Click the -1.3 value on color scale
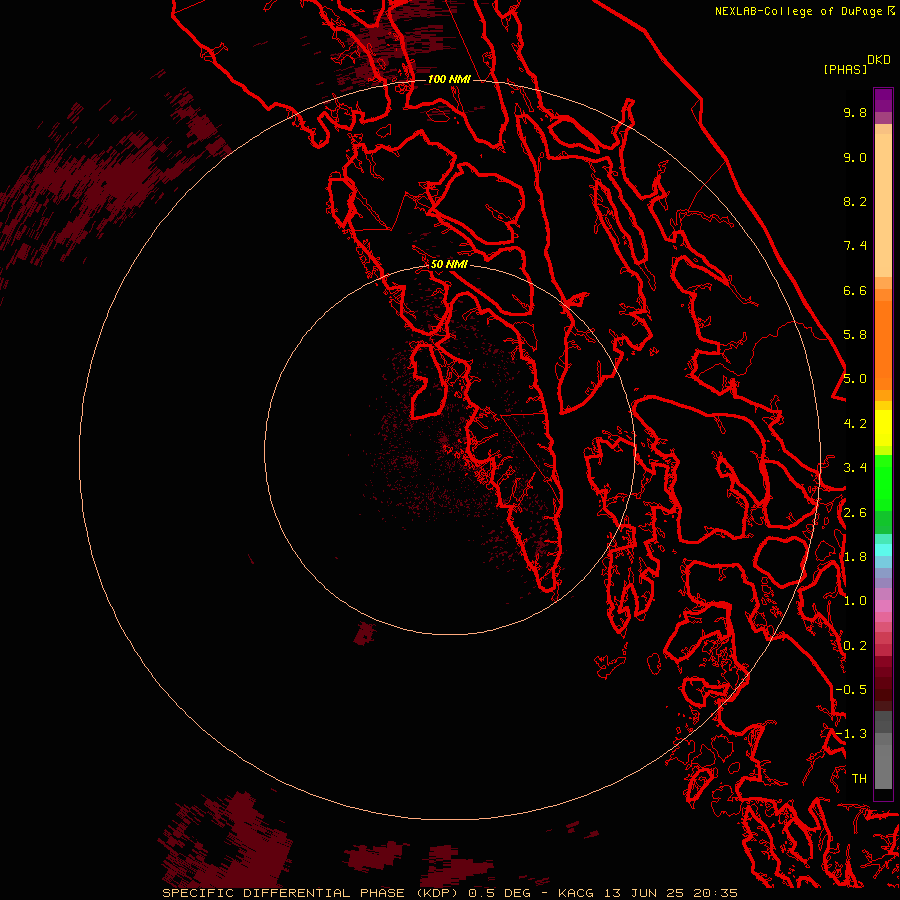The image size is (900, 900). tap(851, 734)
